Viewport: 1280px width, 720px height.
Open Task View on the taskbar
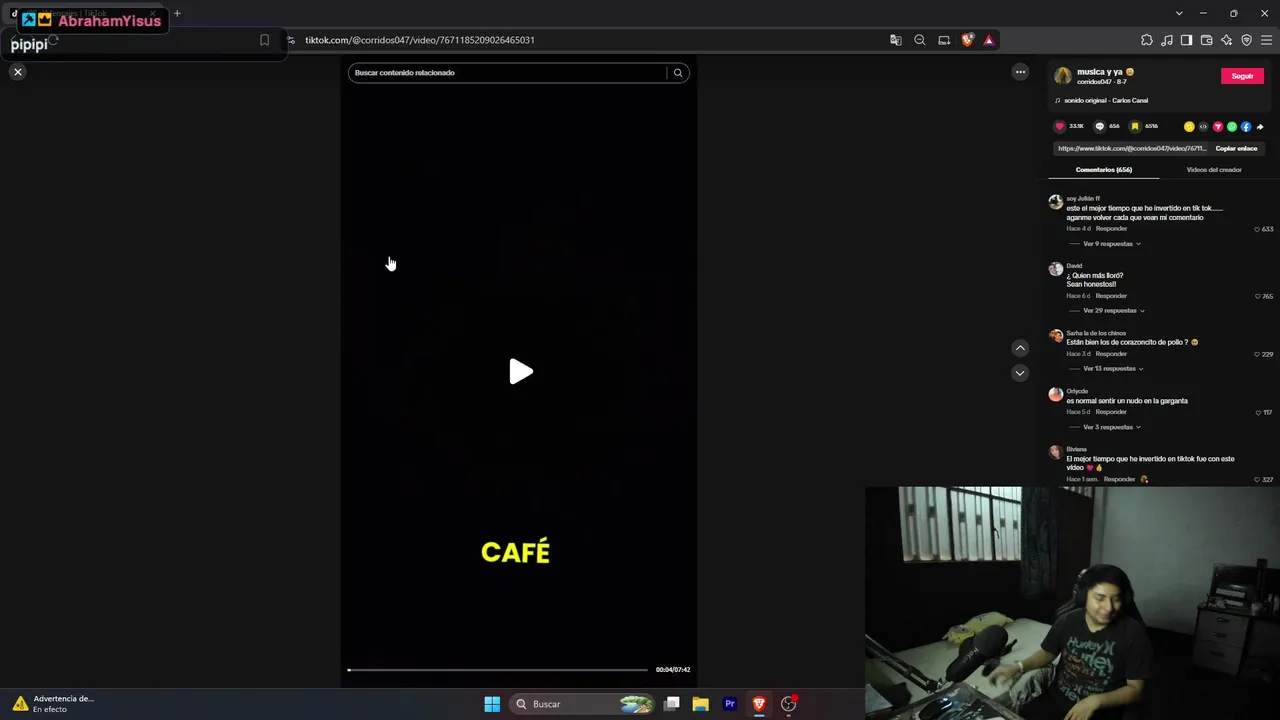pyautogui.click(x=672, y=704)
